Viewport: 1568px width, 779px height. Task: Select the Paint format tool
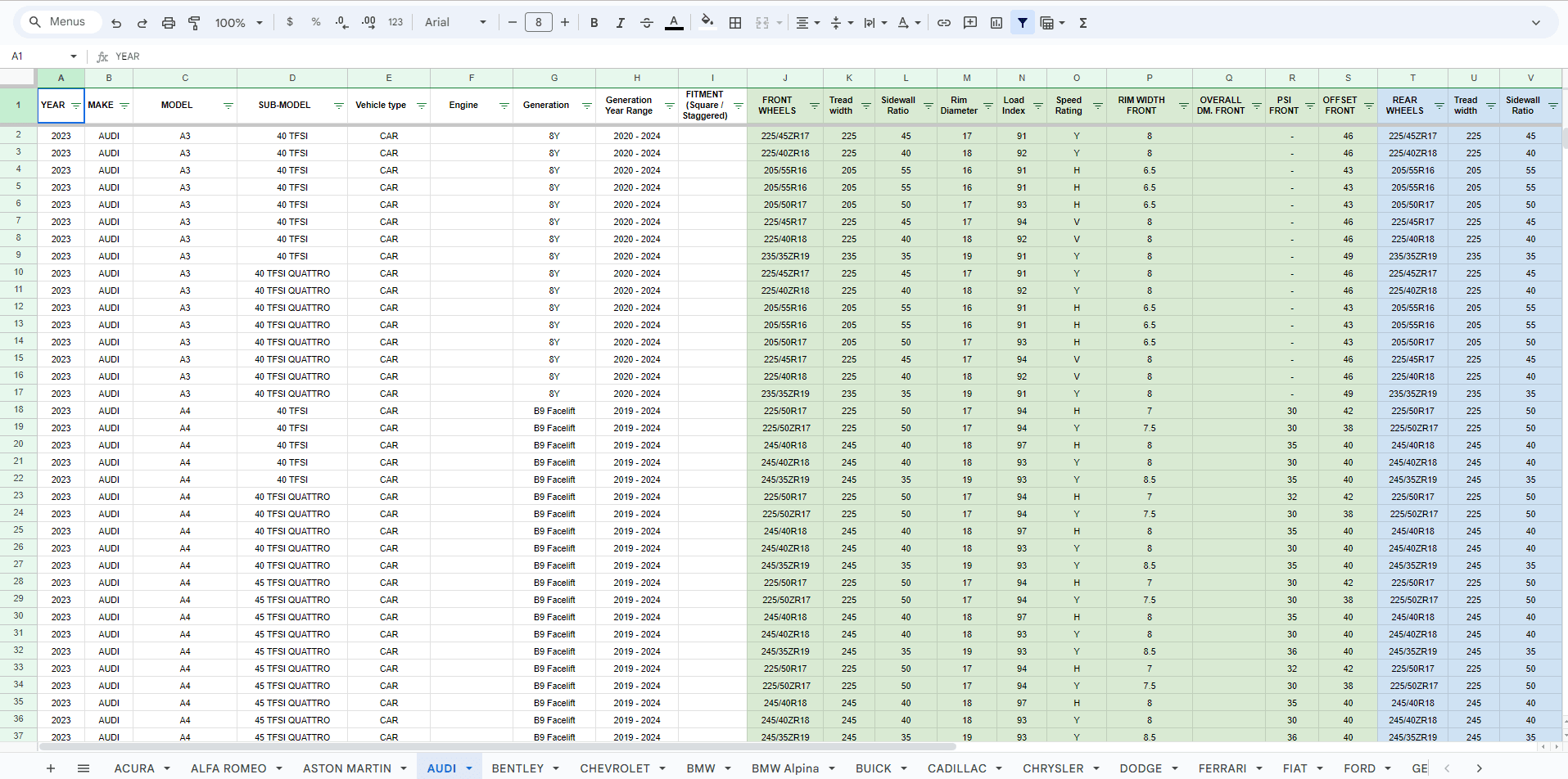[194, 23]
